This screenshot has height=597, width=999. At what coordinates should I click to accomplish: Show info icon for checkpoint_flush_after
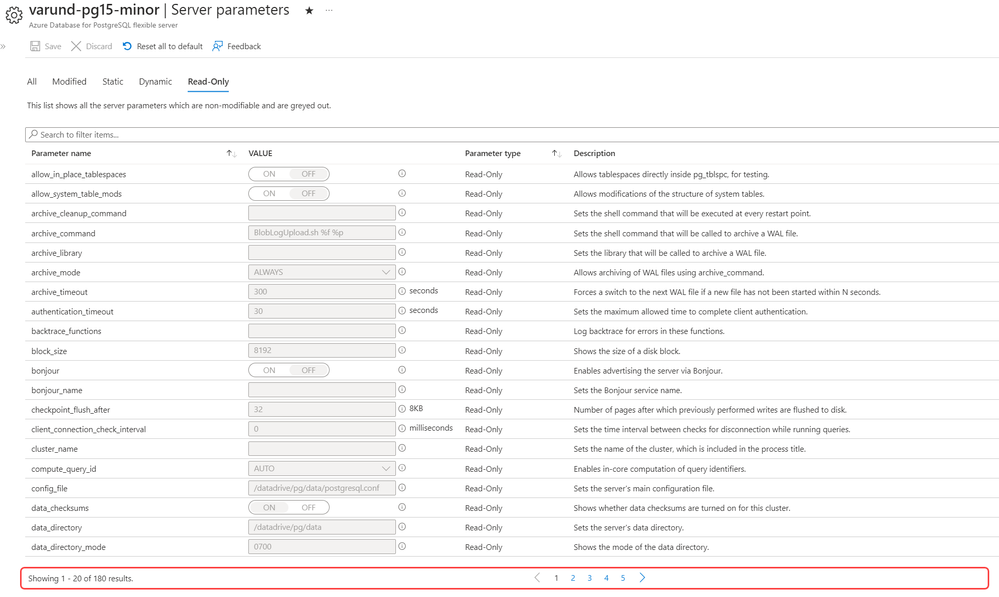coord(402,409)
